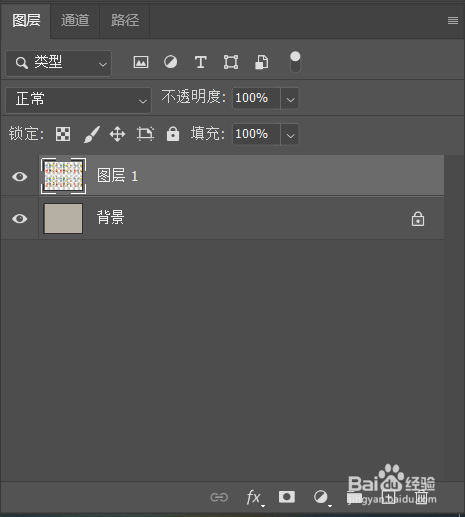
Task: Open the 类型 filter dropdown
Action: (x=59, y=63)
